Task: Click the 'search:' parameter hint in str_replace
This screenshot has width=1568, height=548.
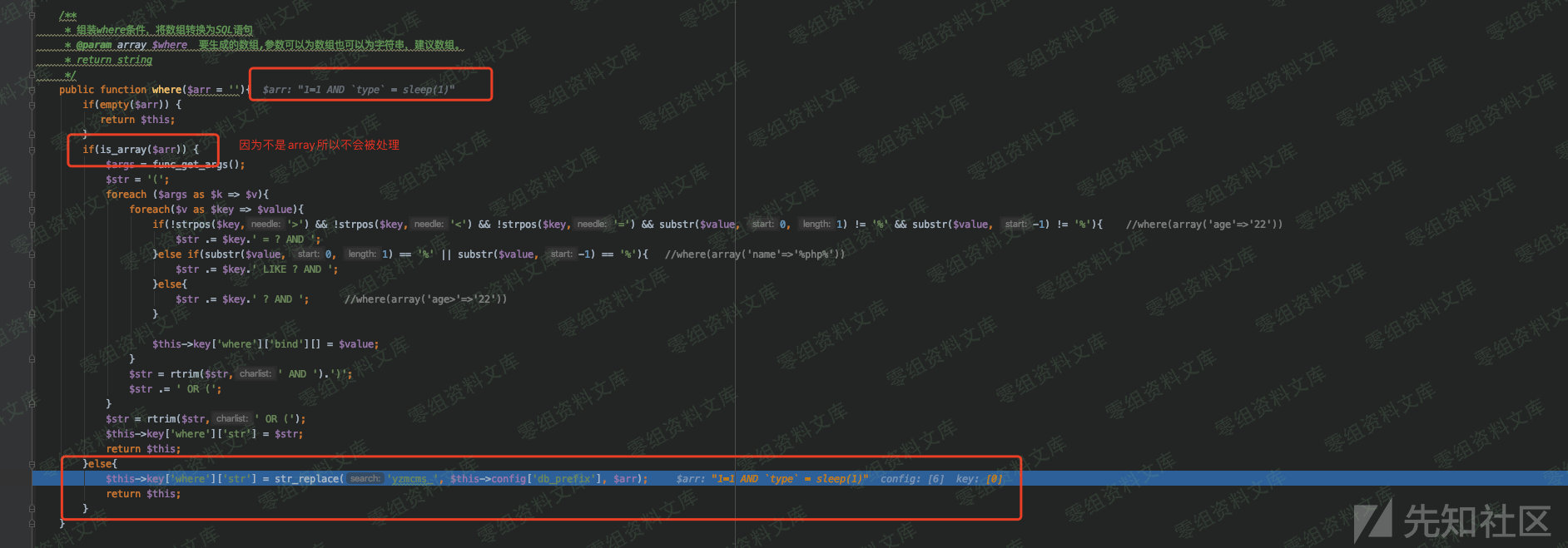Action: pos(365,479)
